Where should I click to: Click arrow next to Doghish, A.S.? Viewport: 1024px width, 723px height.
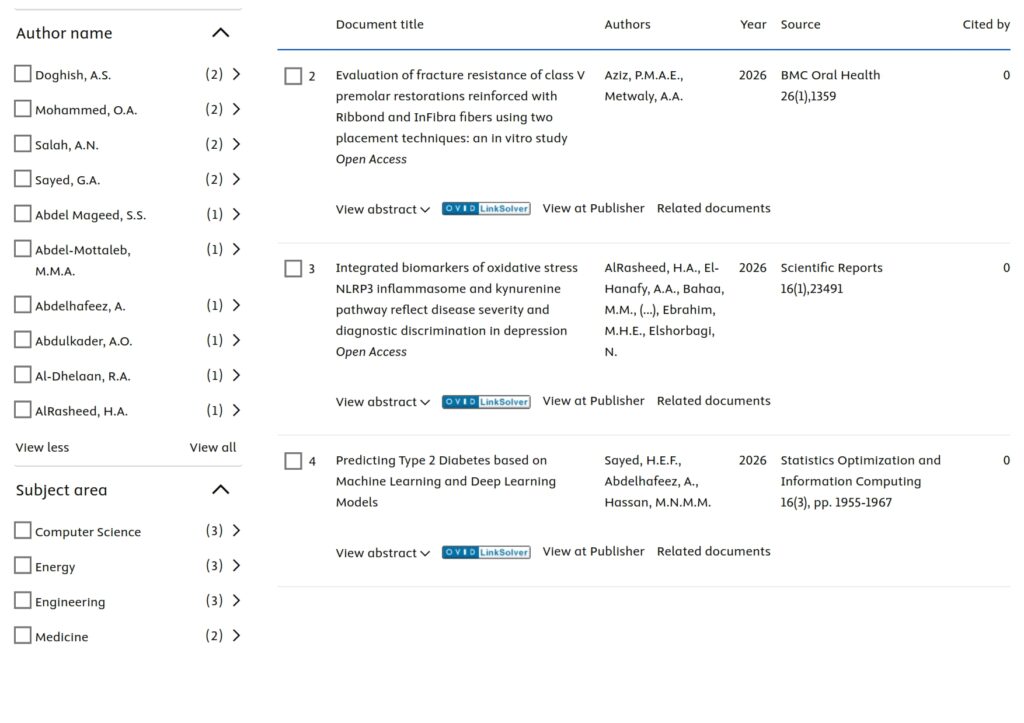point(236,74)
